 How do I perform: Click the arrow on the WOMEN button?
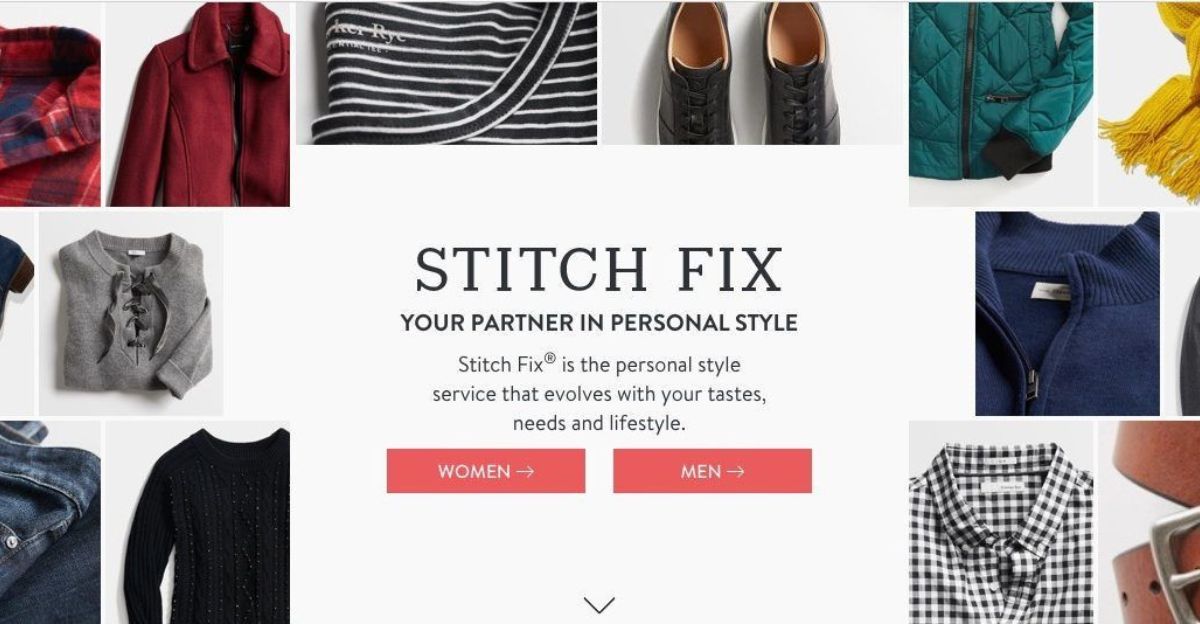pyautogui.click(x=525, y=472)
